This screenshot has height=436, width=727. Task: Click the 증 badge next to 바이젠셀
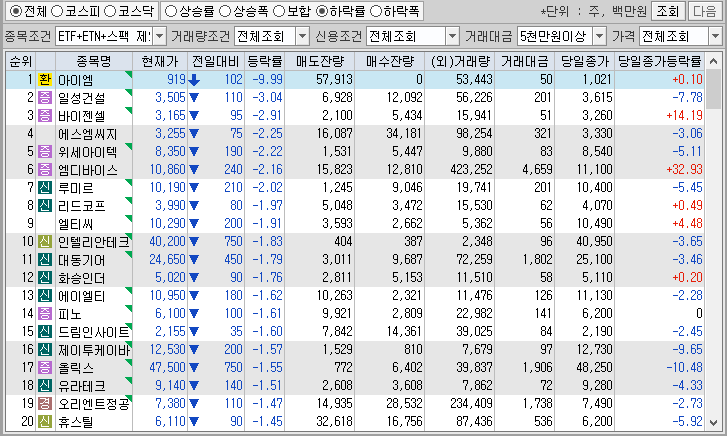click(45, 115)
